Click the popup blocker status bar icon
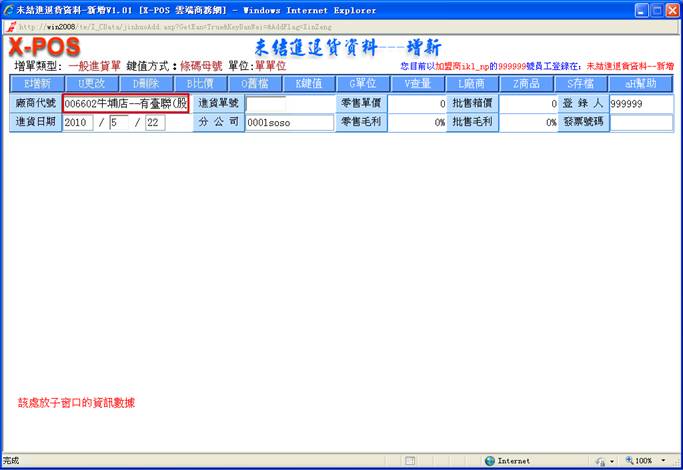Screen dimensions: 683x470 tap(409, 461)
